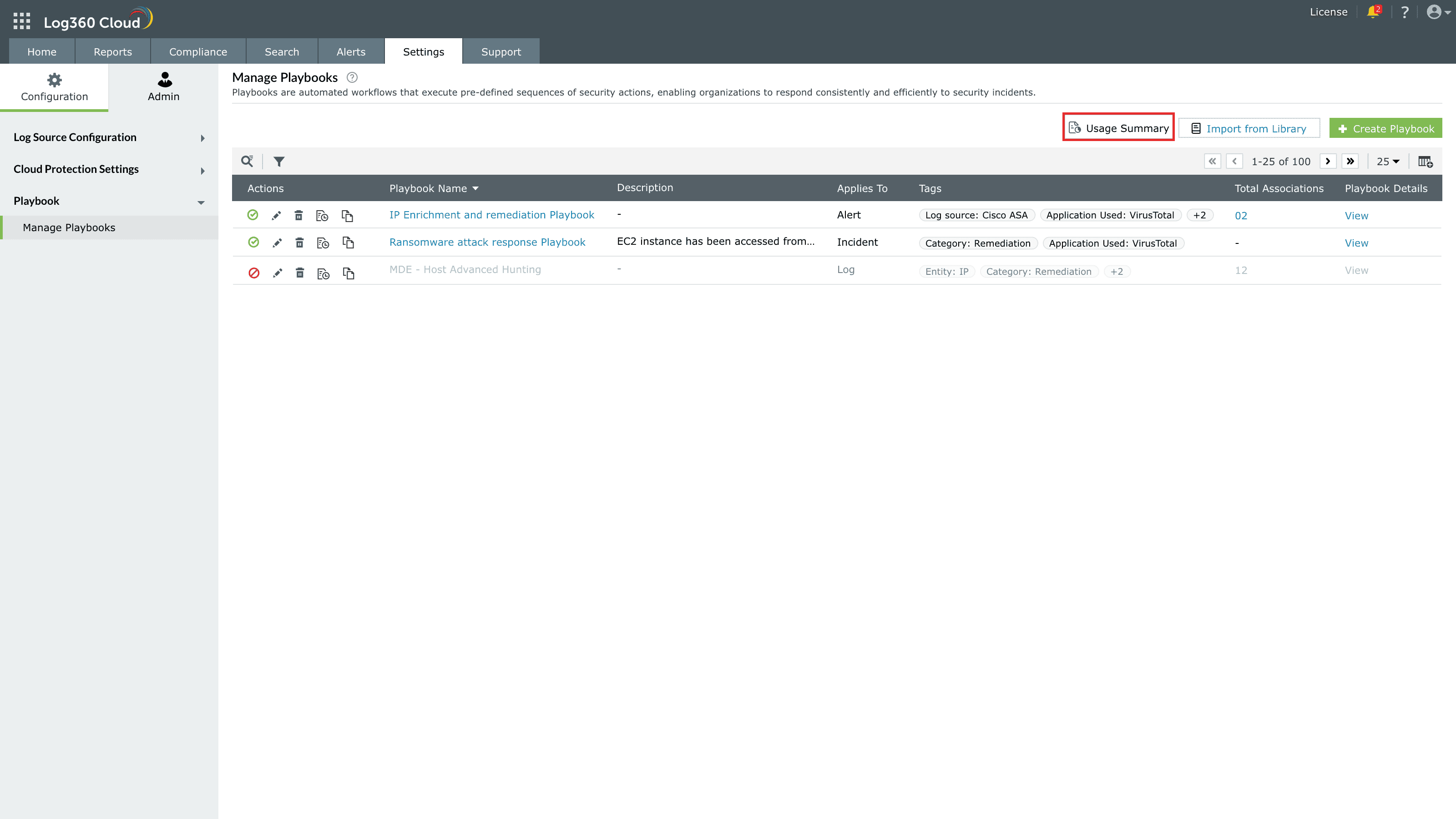Screen dimensions: 1456x819
Task: Open the Alerts tab
Action: point(351,51)
